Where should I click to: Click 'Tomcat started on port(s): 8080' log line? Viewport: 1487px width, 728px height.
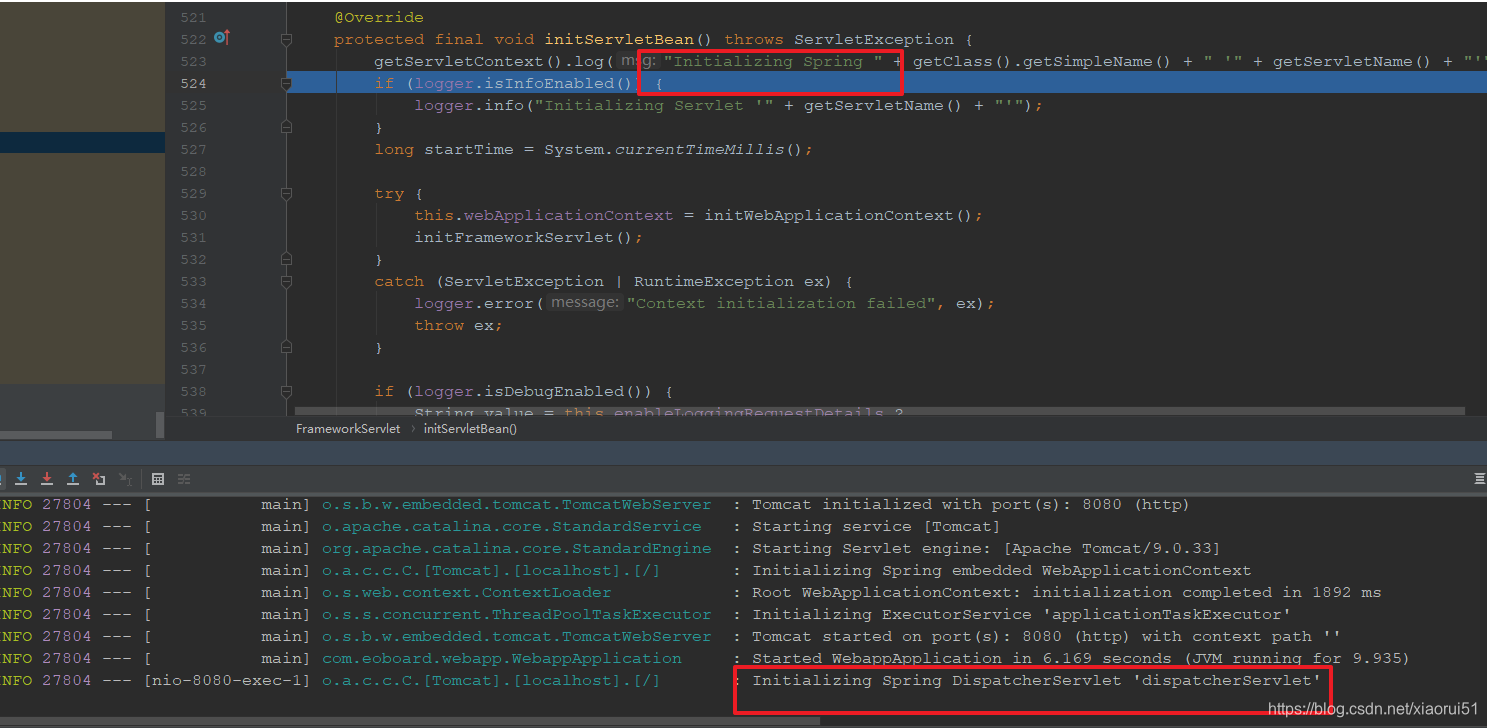tap(1046, 636)
